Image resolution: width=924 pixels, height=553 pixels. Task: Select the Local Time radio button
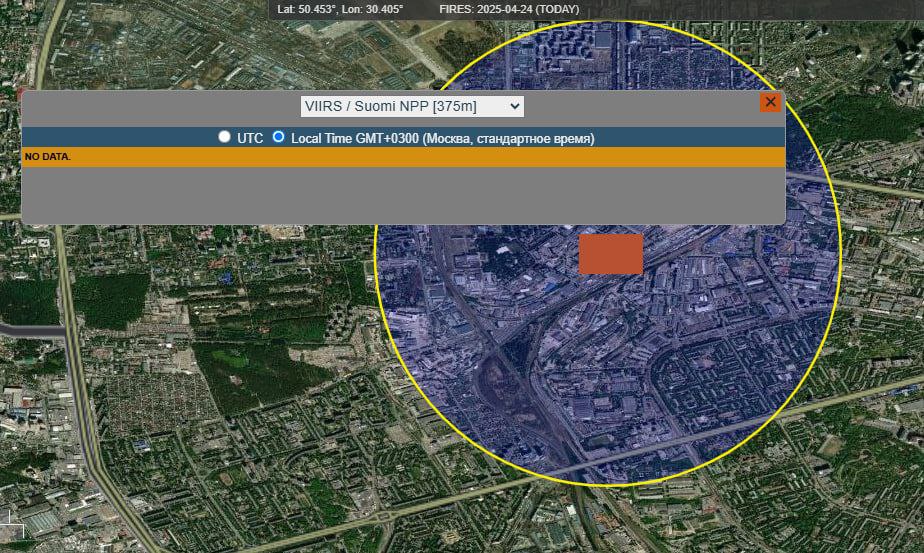[x=278, y=137]
